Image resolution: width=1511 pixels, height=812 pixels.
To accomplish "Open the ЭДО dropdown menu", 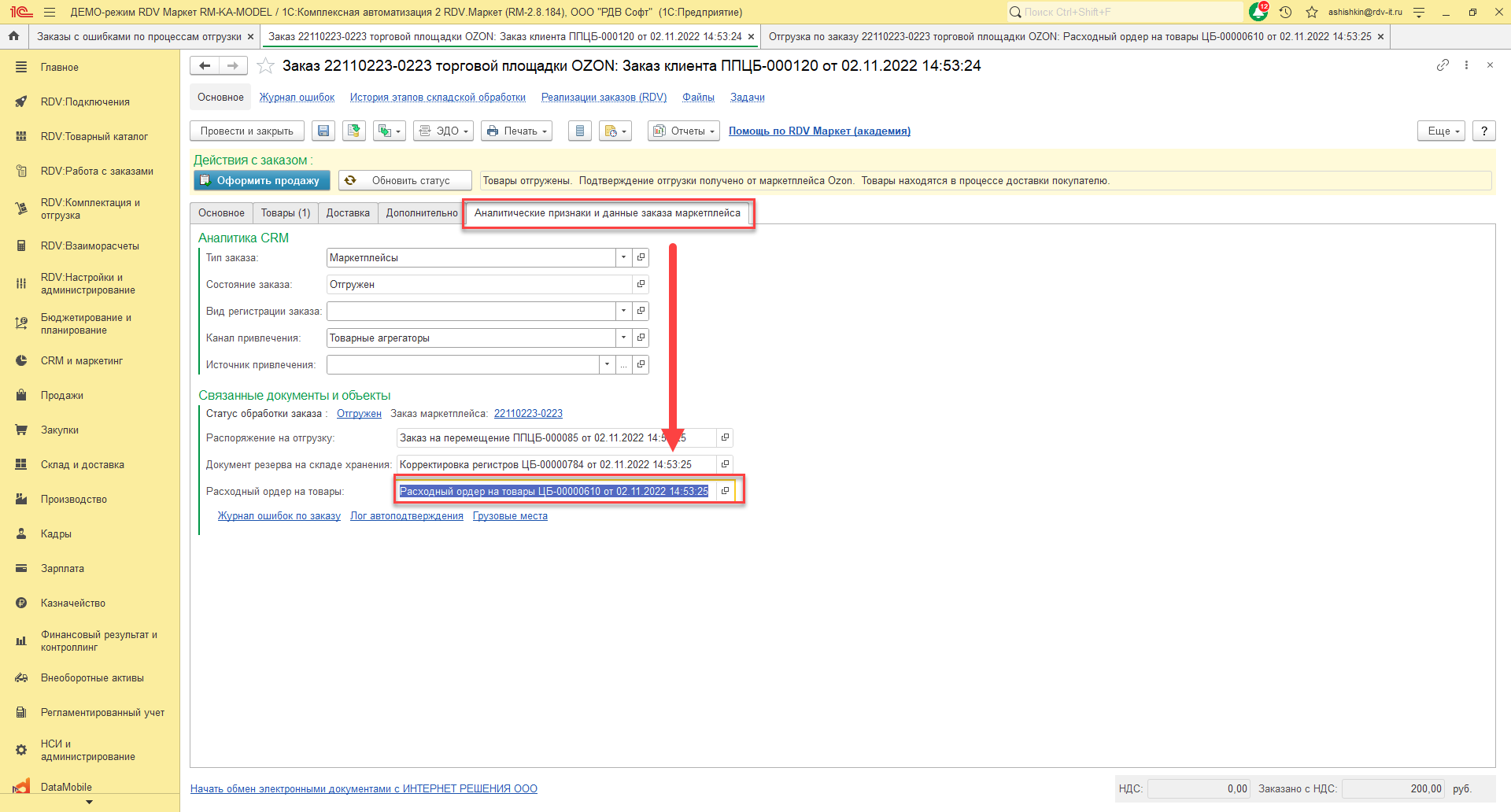I will coord(444,131).
